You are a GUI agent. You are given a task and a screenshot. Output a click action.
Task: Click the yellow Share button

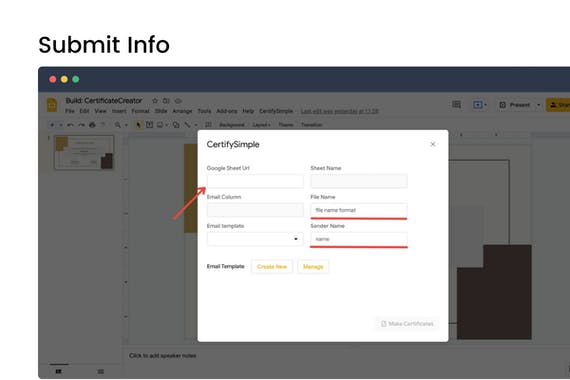tap(558, 105)
